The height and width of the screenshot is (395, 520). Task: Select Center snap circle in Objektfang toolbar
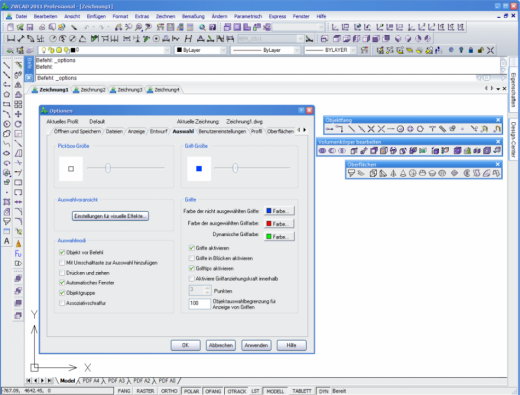(x=401, y=129)
